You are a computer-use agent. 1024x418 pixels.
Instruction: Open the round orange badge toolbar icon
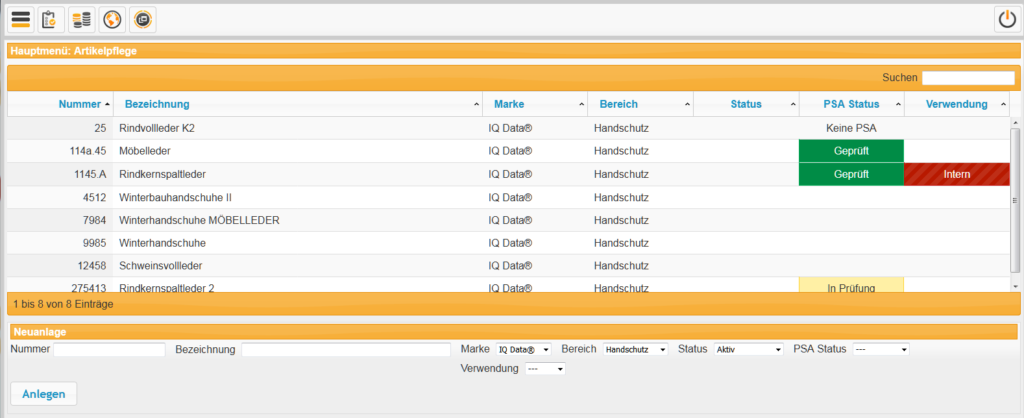click(x=143, y=20)
